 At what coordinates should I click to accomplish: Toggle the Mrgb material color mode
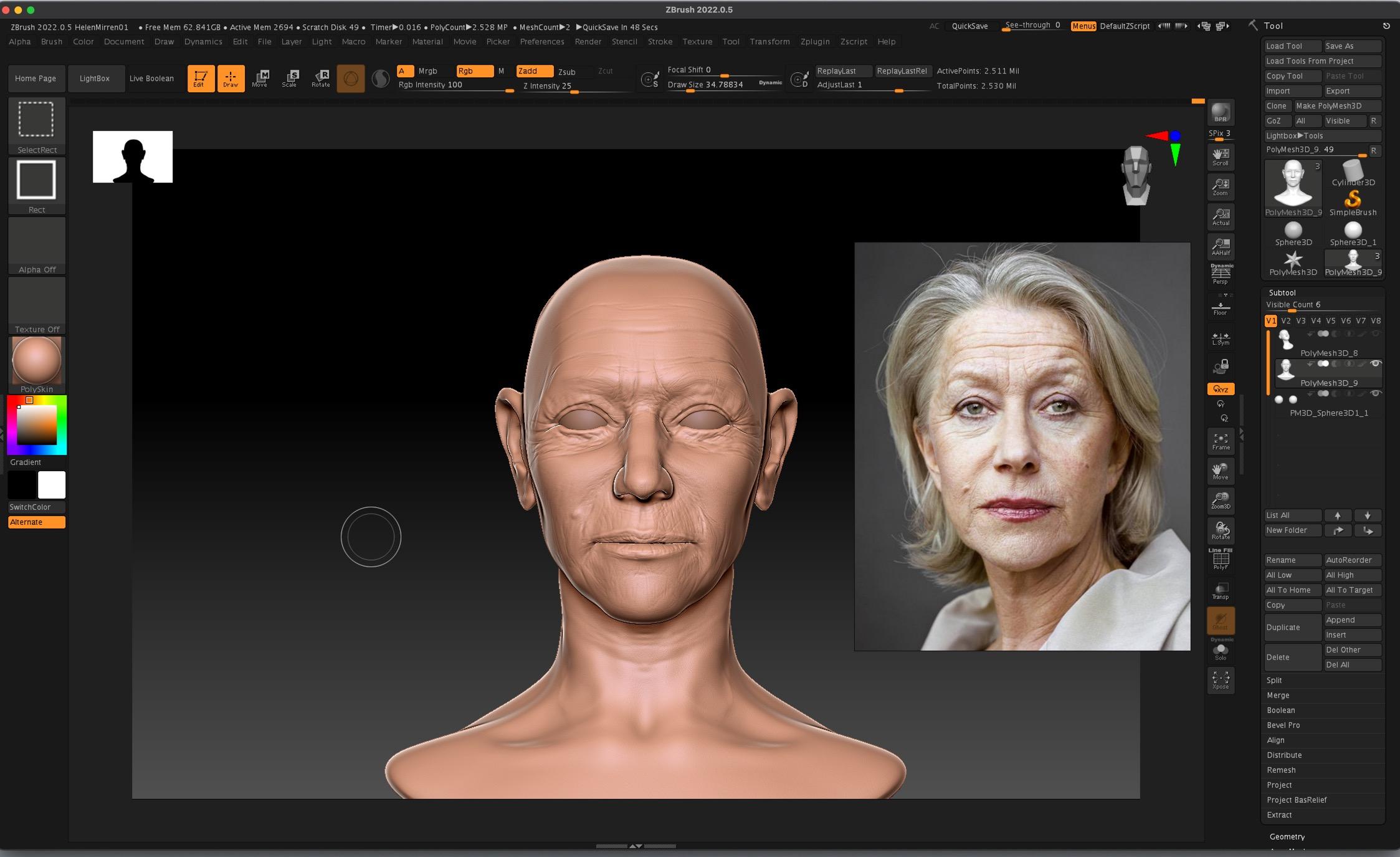coord(427,71)
